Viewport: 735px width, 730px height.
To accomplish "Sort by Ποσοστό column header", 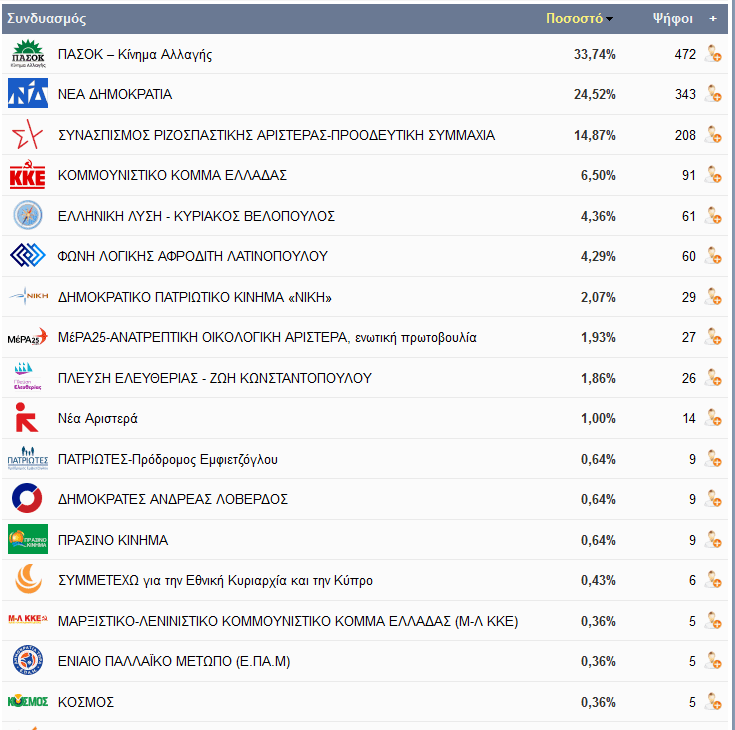I will (x=574, y=18).
